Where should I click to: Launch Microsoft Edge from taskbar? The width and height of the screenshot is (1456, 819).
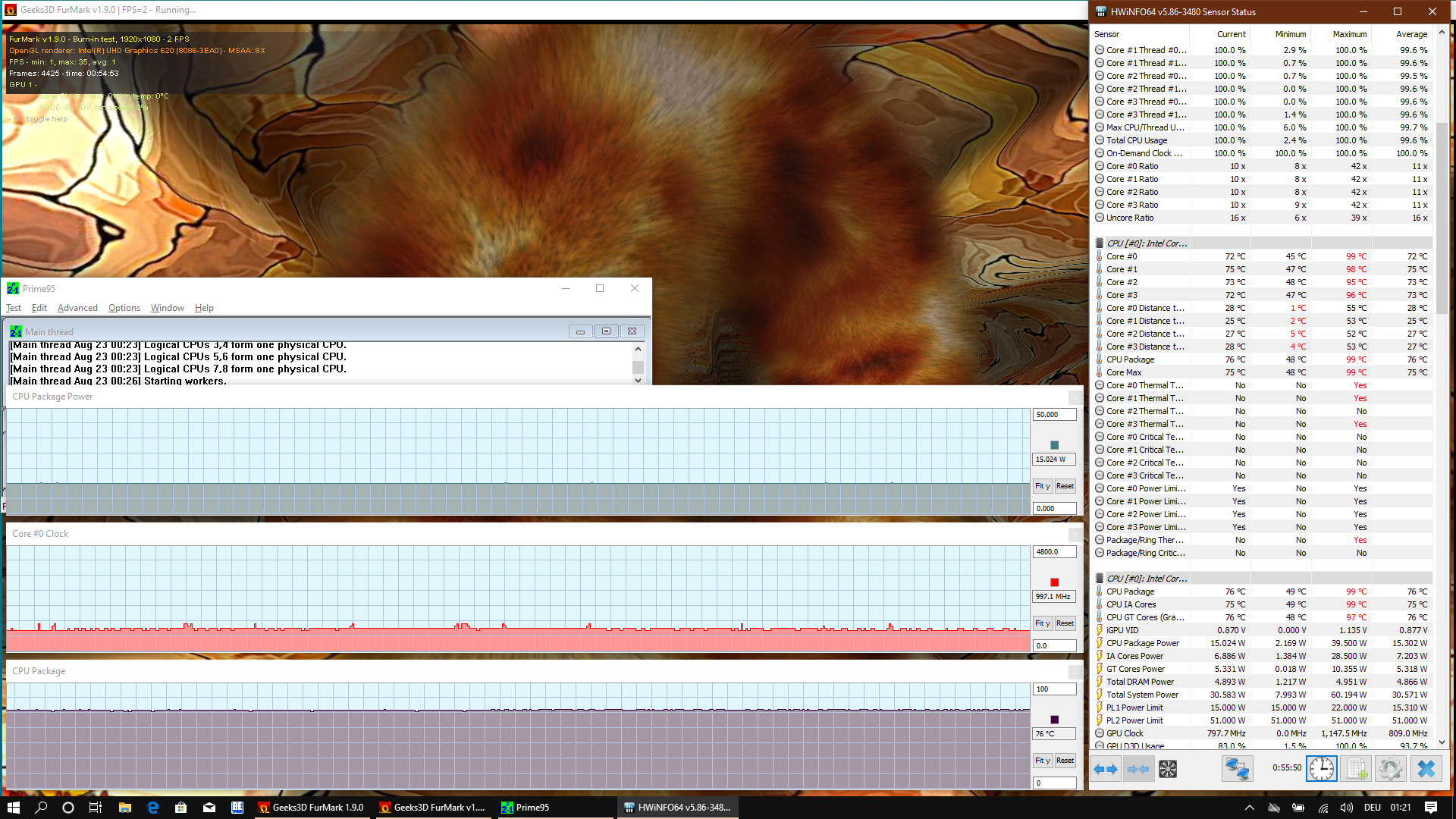152,808
